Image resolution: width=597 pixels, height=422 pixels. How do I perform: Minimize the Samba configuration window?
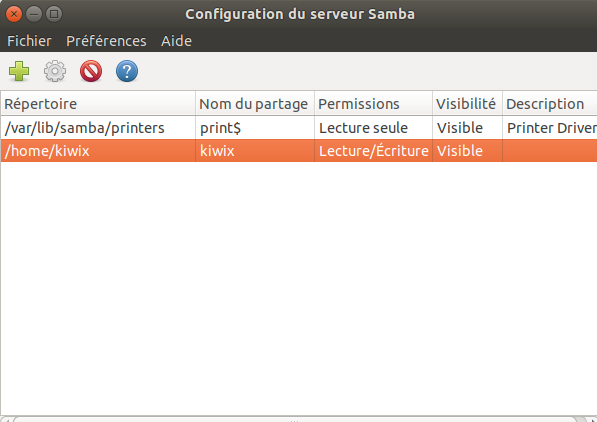click(x=34, y=14)
